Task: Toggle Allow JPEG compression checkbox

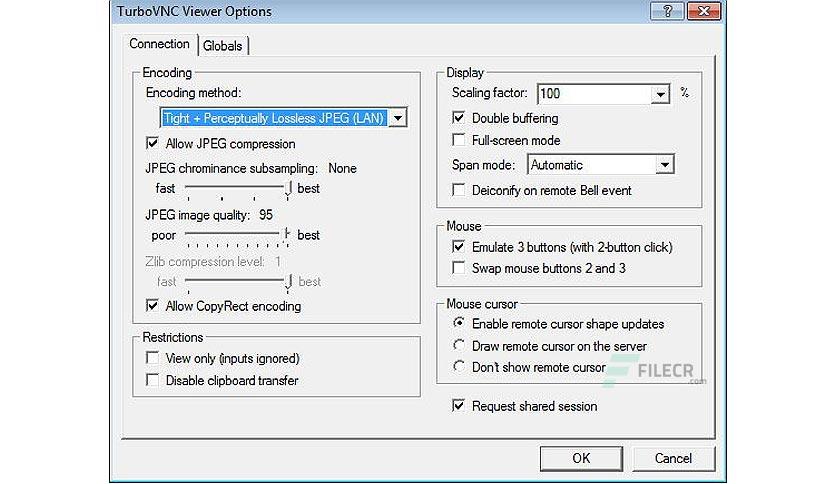Action: coord(152,143)
